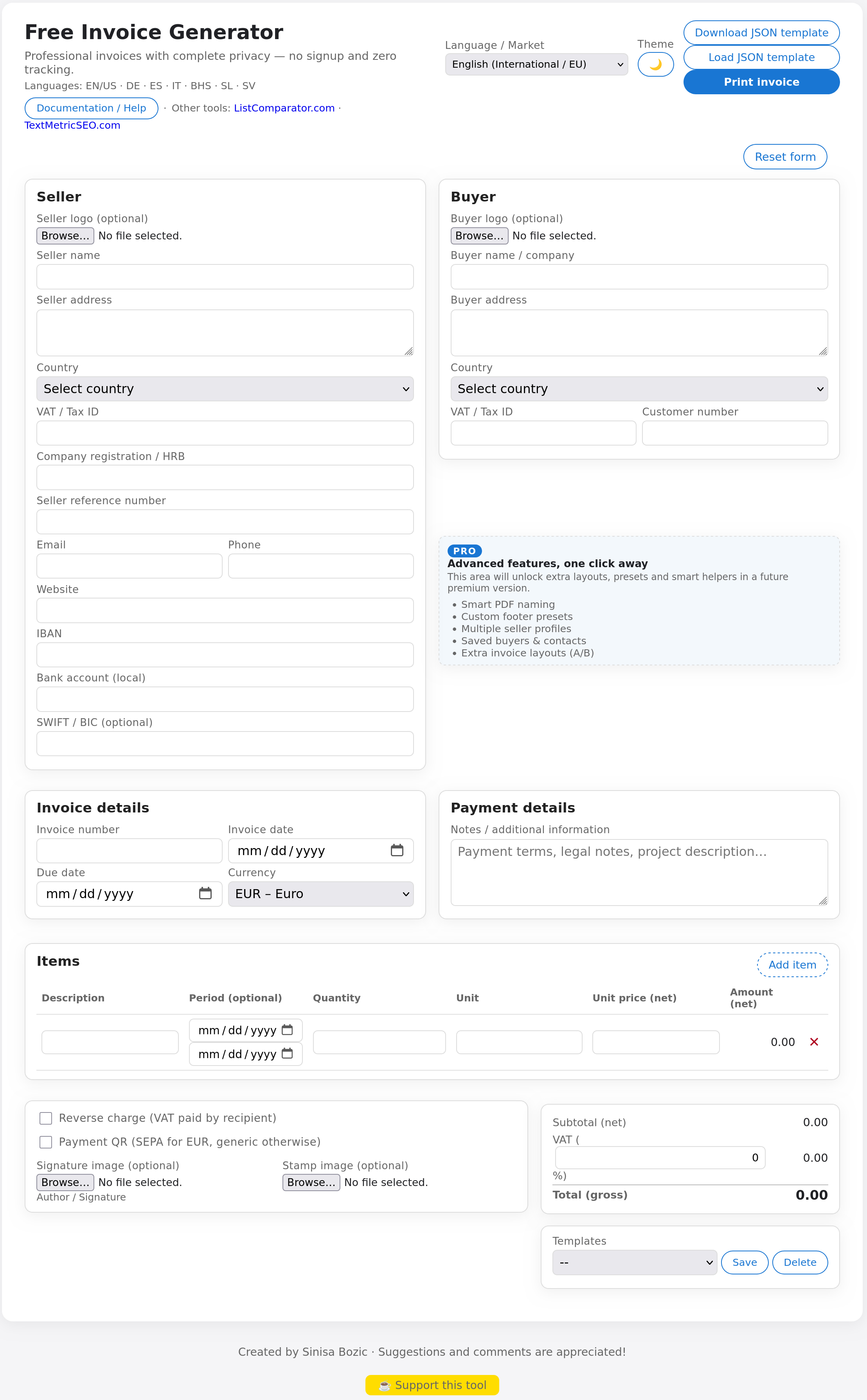Visit ListComparator.com link

[x=284, y=108]
